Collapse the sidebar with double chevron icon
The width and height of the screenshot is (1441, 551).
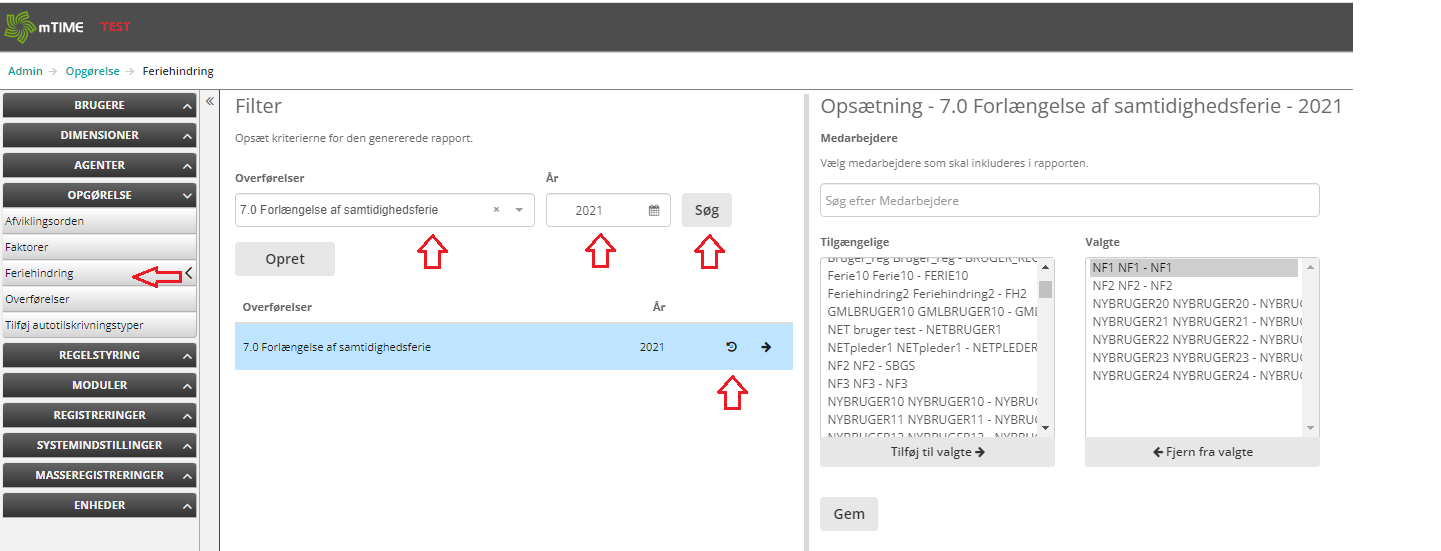coord(210,102)
